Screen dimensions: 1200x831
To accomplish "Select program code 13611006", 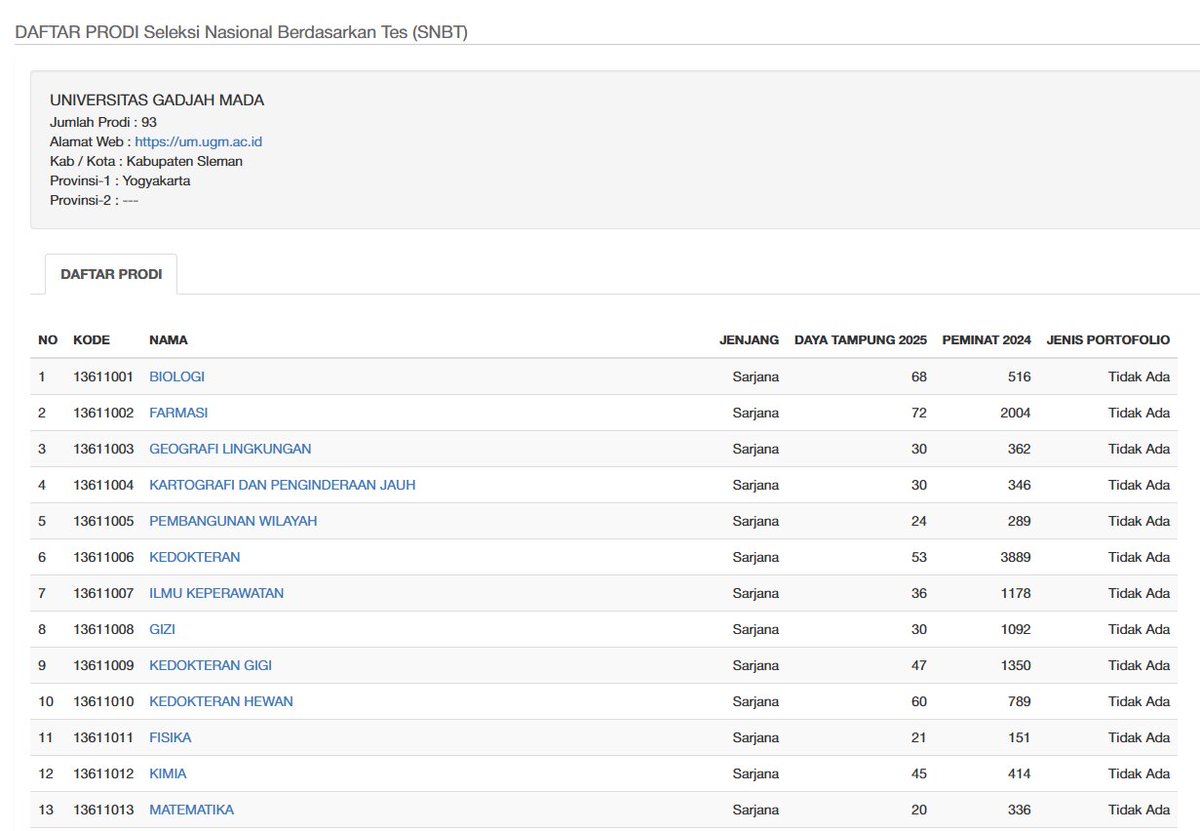I will [x=103, y=557].
